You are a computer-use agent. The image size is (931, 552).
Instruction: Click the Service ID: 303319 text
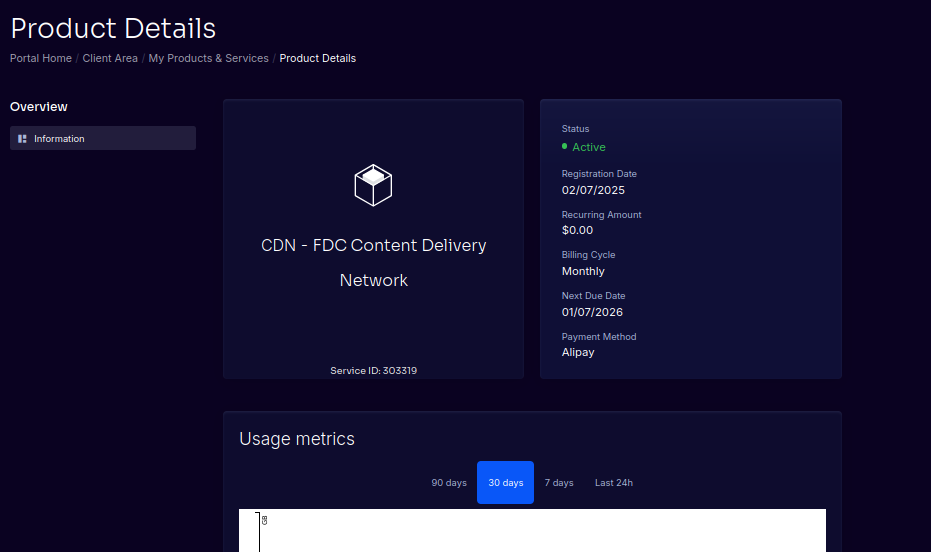[373, 370]
